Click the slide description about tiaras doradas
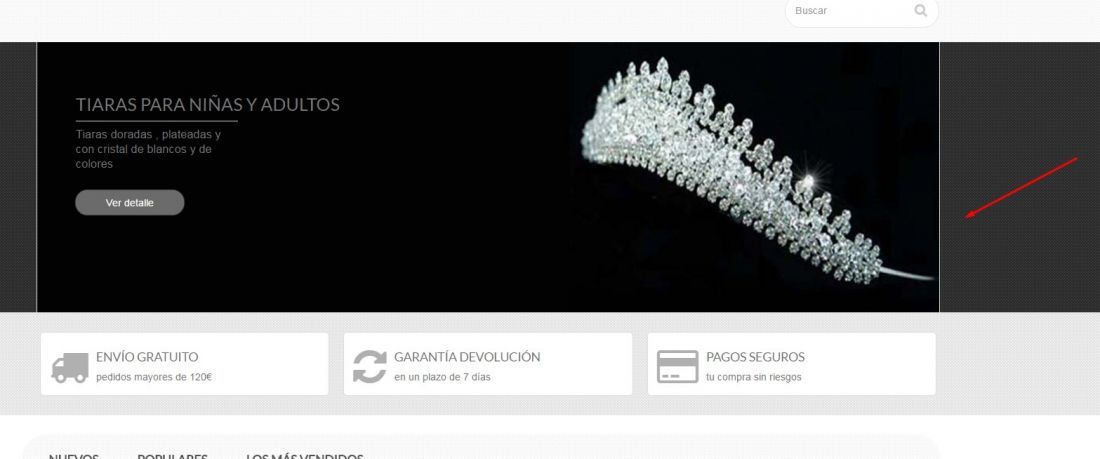 point(148,149)
